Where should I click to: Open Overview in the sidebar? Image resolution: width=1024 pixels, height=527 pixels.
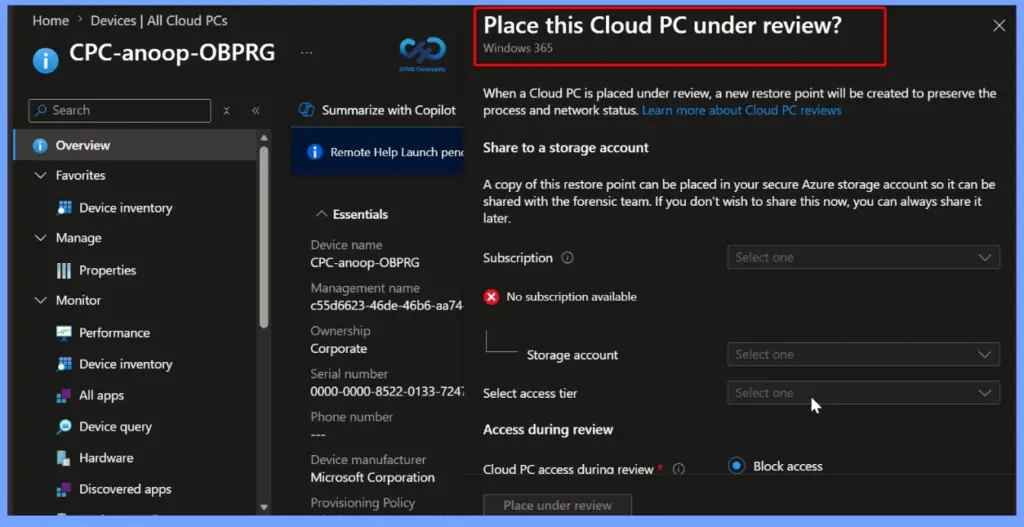point(135,146)
